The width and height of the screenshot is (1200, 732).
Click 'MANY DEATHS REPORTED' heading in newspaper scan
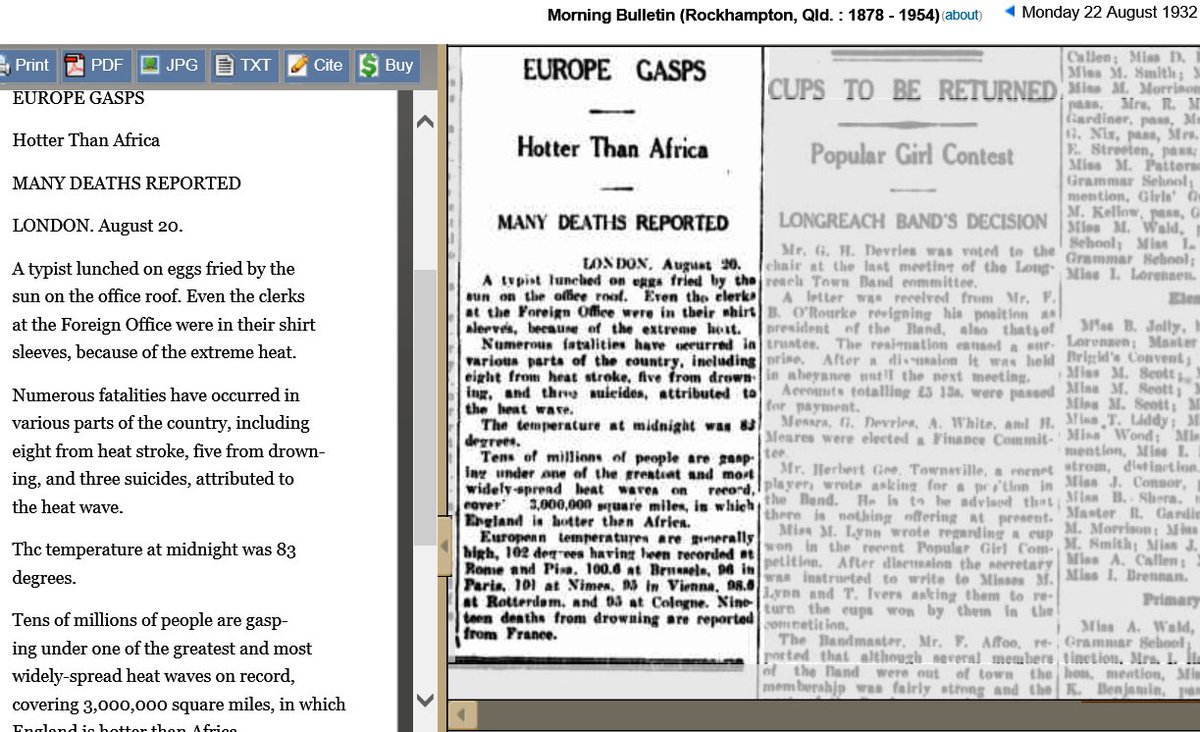[x=613, y=222]
